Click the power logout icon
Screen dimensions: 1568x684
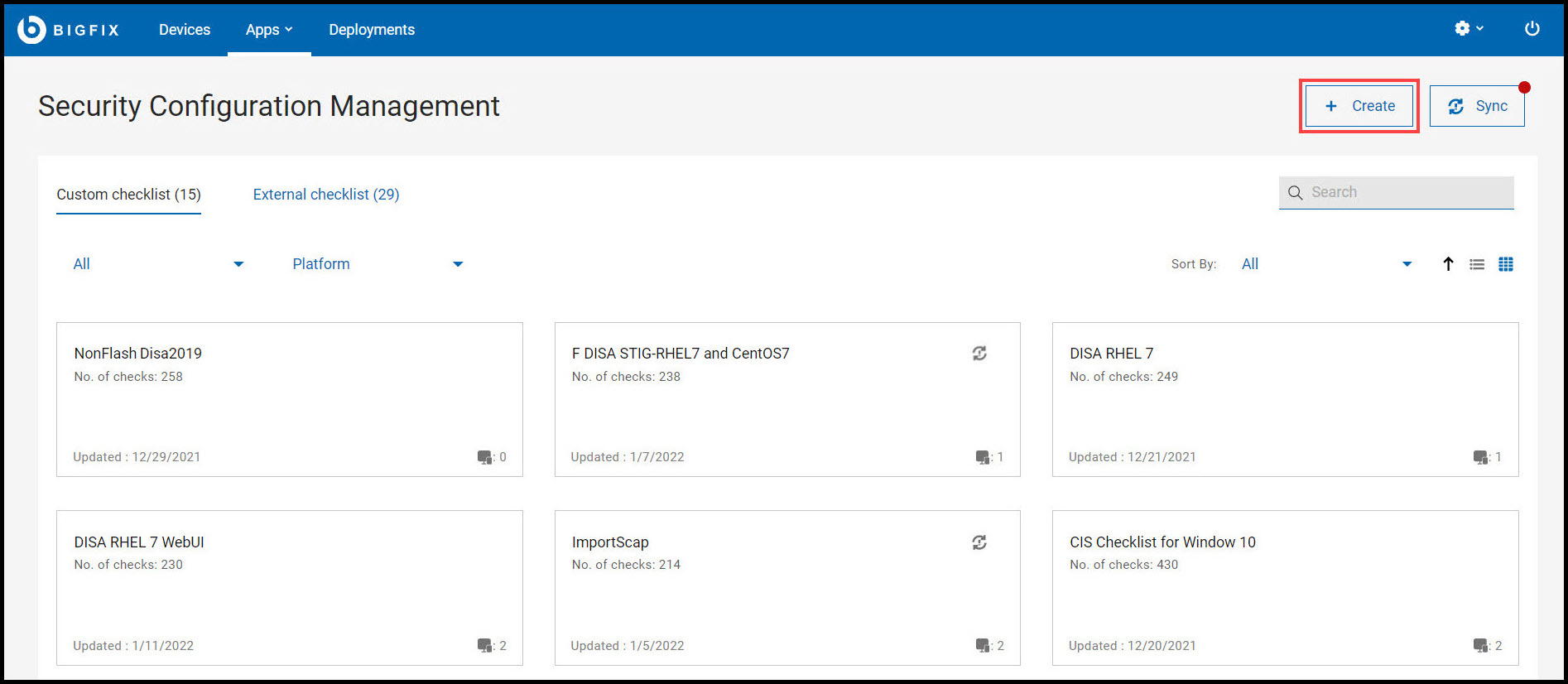[x=1532, y=29]
